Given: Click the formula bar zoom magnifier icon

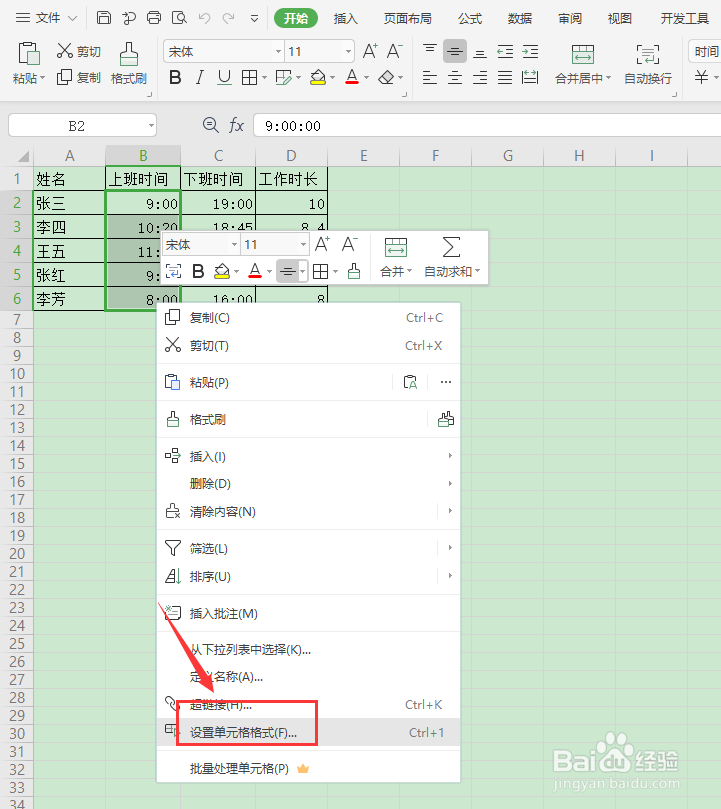Looking at the screenshot, I should (x=211, y=125).
